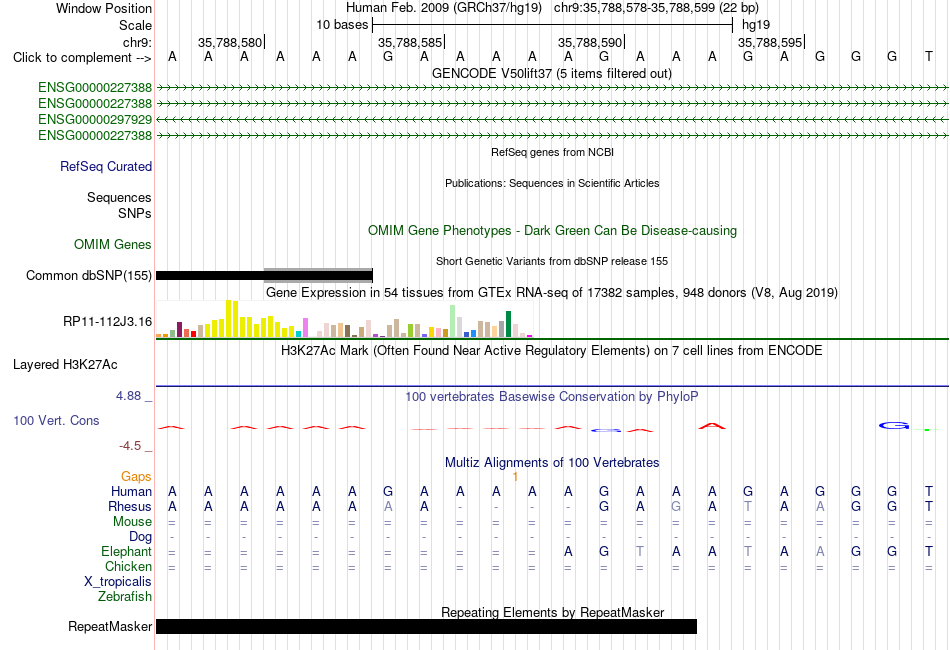950x650 pixels.
Task: Select the OMIM Genes track label
Action: coord(113,244)
